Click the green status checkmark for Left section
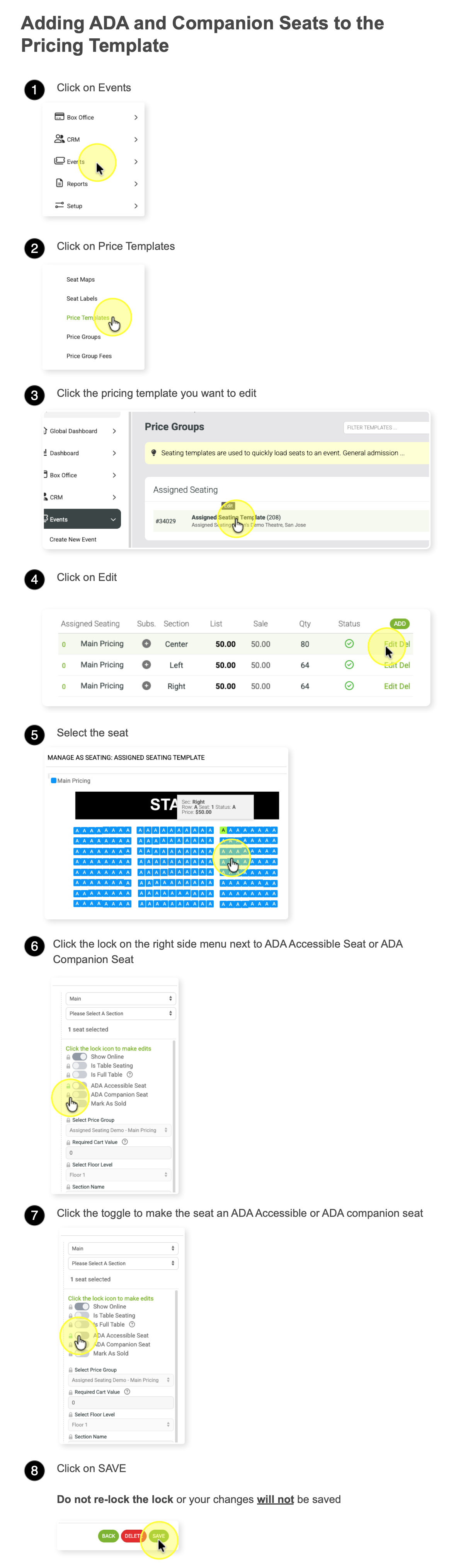Image resolution: width=473 pixels, height=1568 pixels. click(x=349, y=665)
